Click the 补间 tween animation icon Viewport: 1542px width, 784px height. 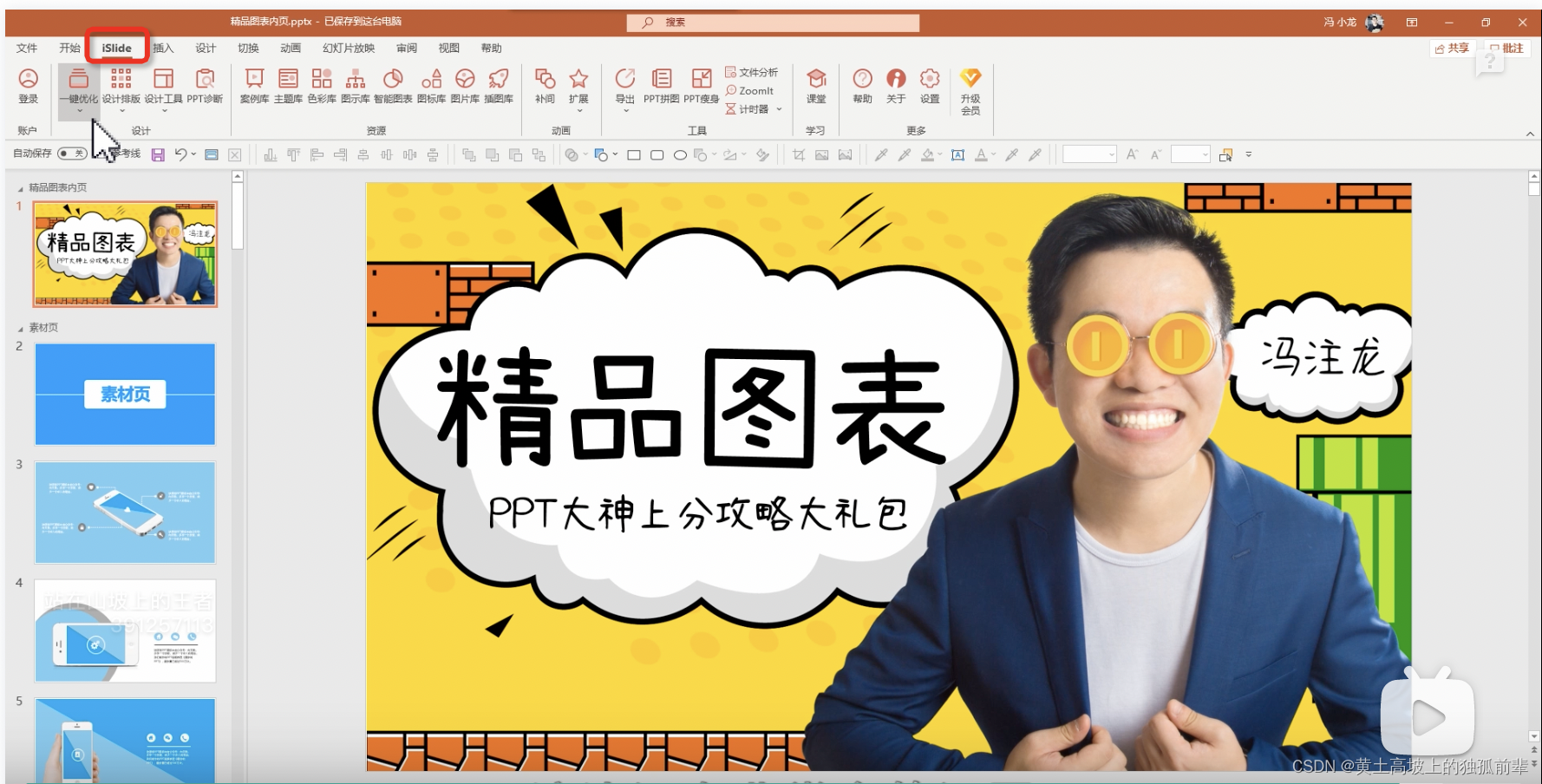(545, 86)
